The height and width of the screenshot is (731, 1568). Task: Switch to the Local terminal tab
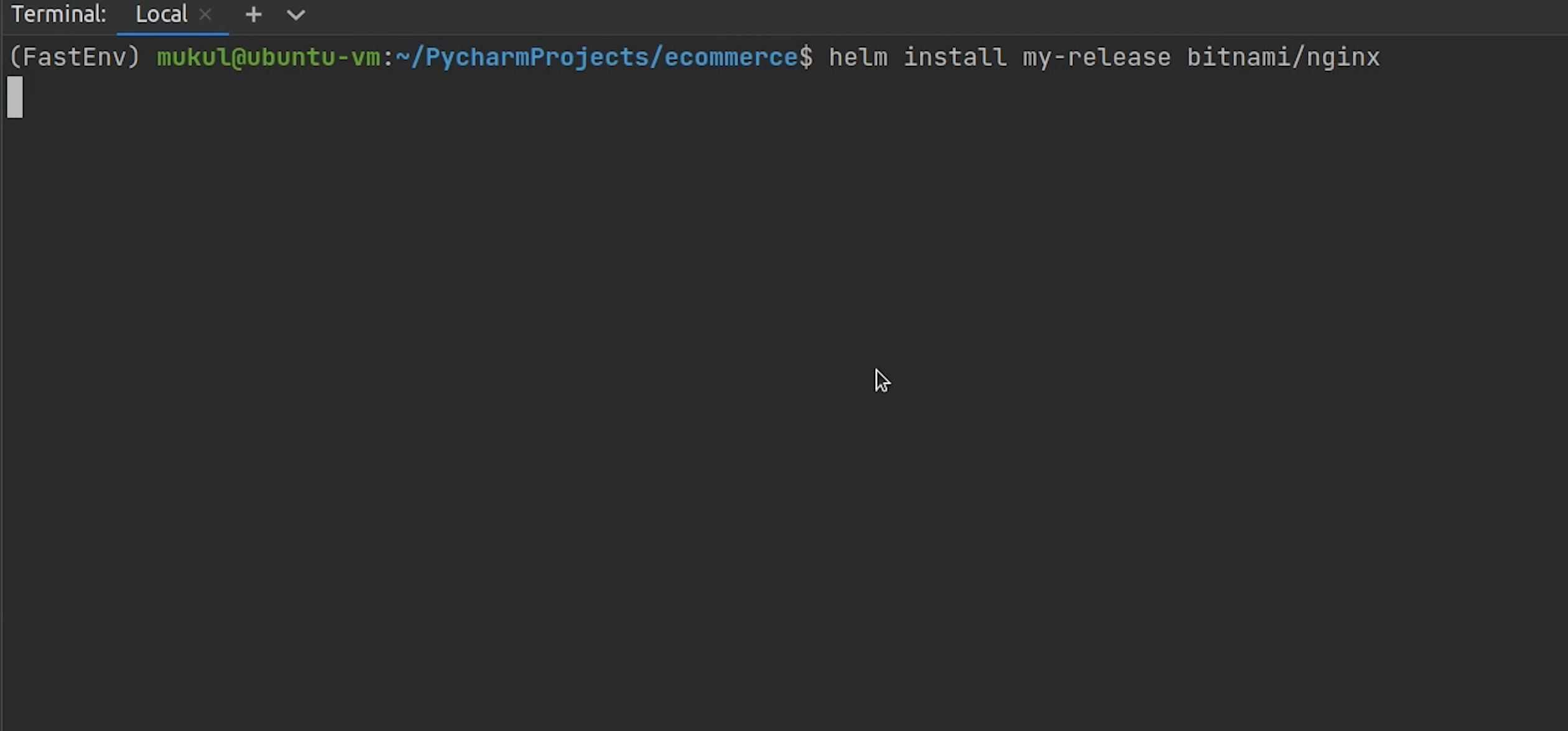(161, 15)
